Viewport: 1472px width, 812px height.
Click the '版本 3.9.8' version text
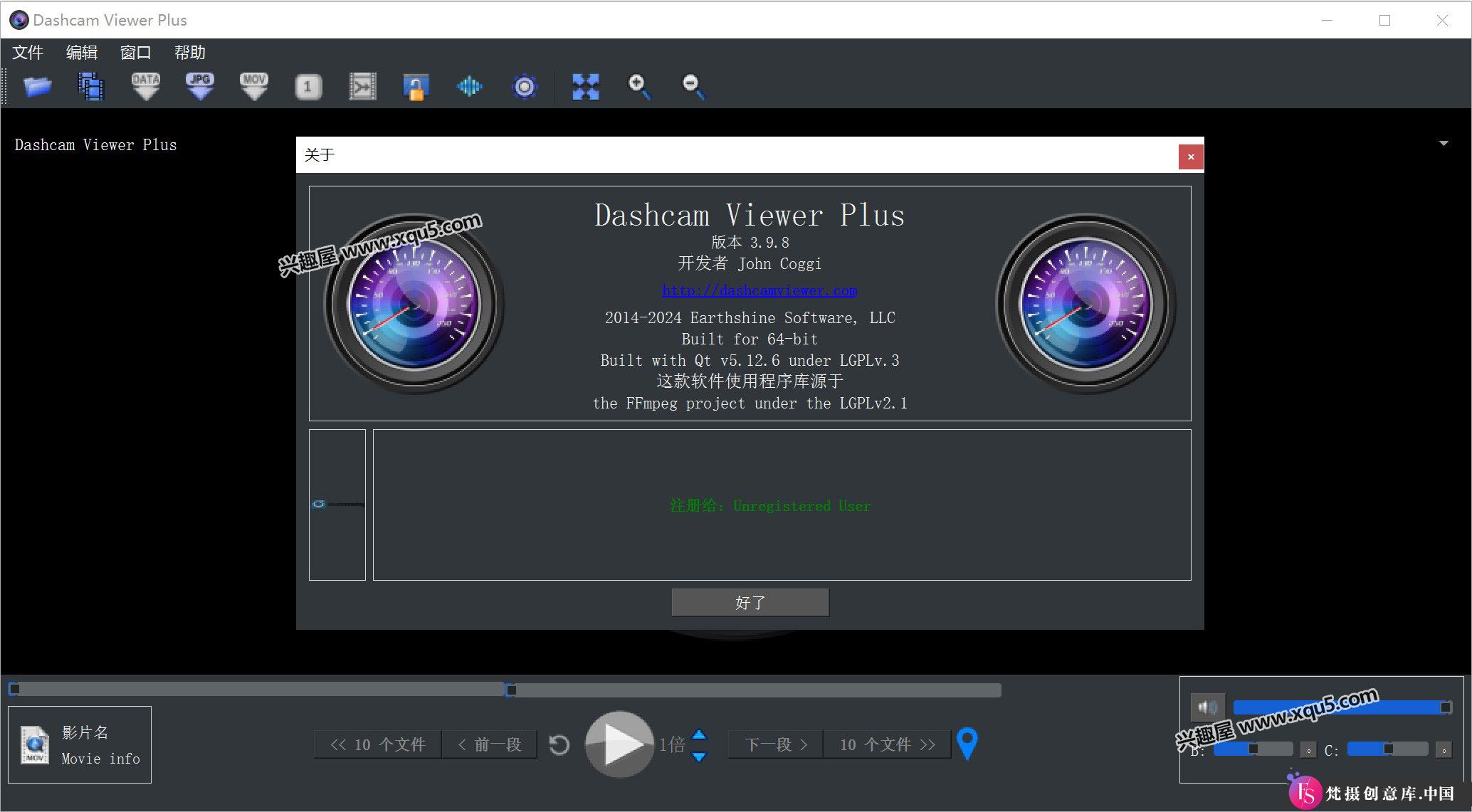point(750,242)
